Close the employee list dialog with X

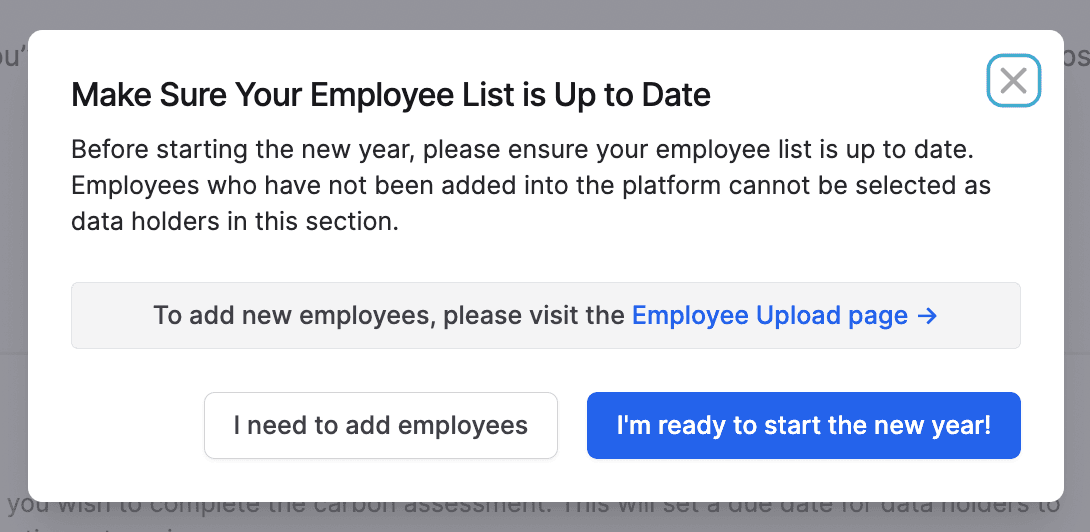[x=1014, y=80]
